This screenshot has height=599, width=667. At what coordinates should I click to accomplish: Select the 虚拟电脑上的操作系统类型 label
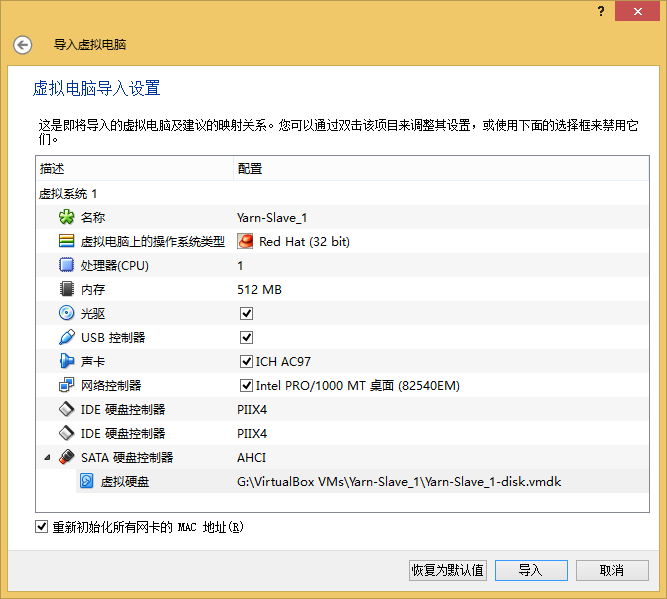click(153, 242)
